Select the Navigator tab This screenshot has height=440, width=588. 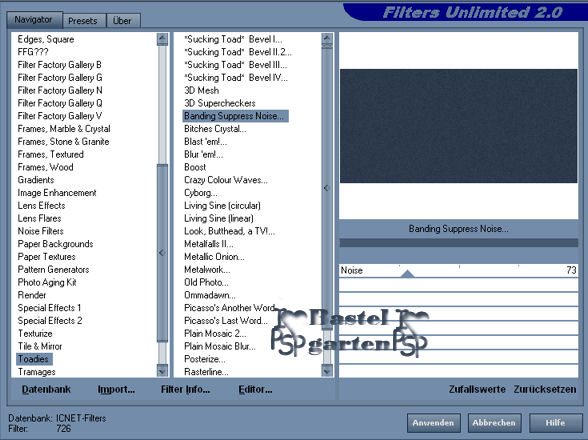coord(33,20)
